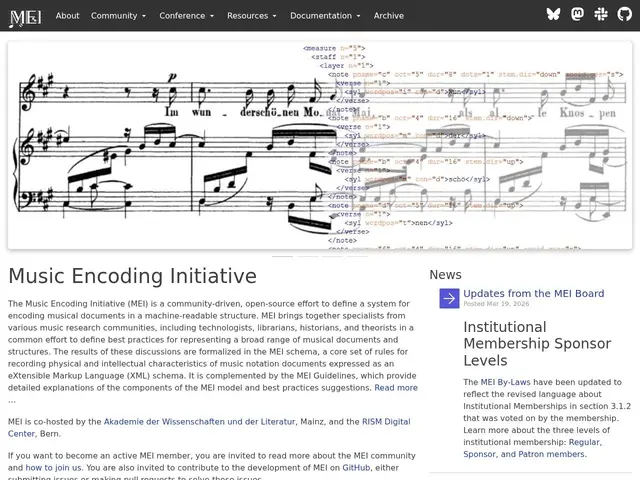This screenshot has width=640, height=480.
Task: Expand the Conference dropdown menu
Action: [x=186, y=16]
